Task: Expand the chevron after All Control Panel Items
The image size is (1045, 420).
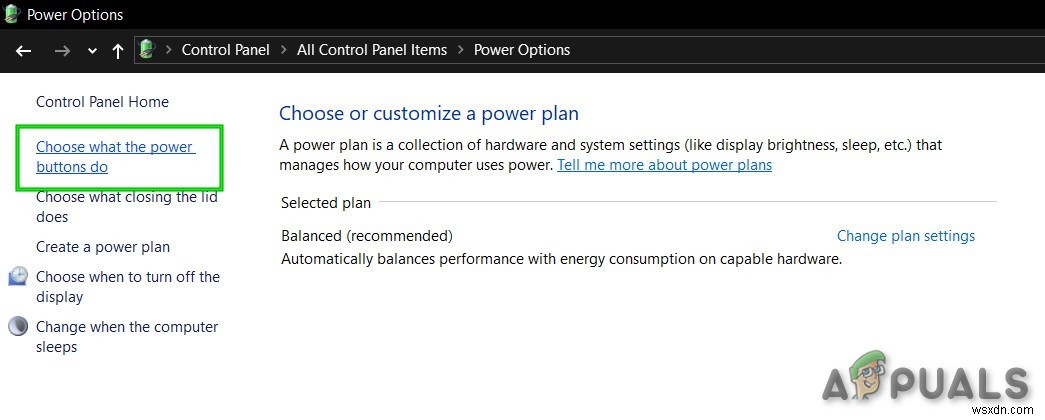Action: (460, 50)
